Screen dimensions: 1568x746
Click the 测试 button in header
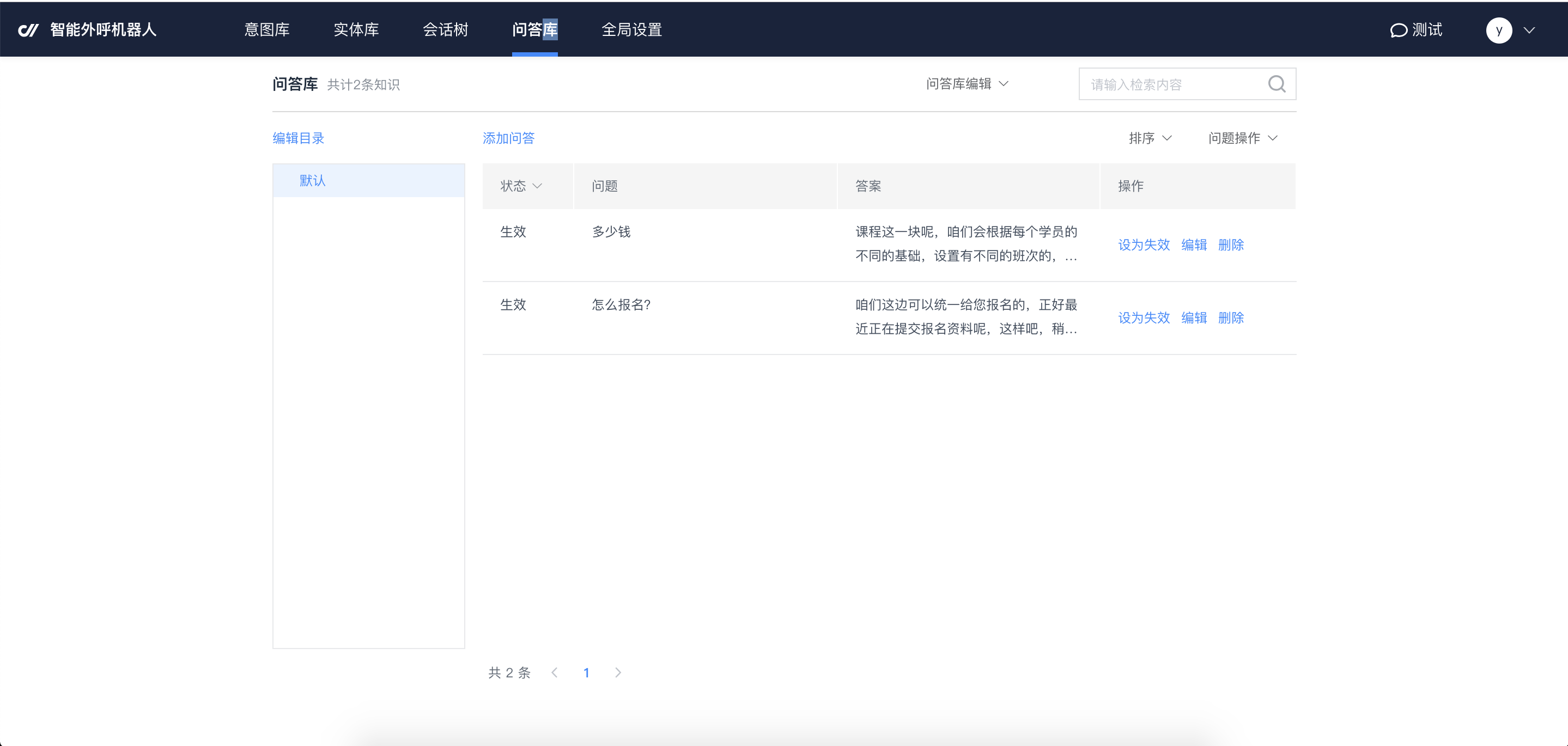1417,30
